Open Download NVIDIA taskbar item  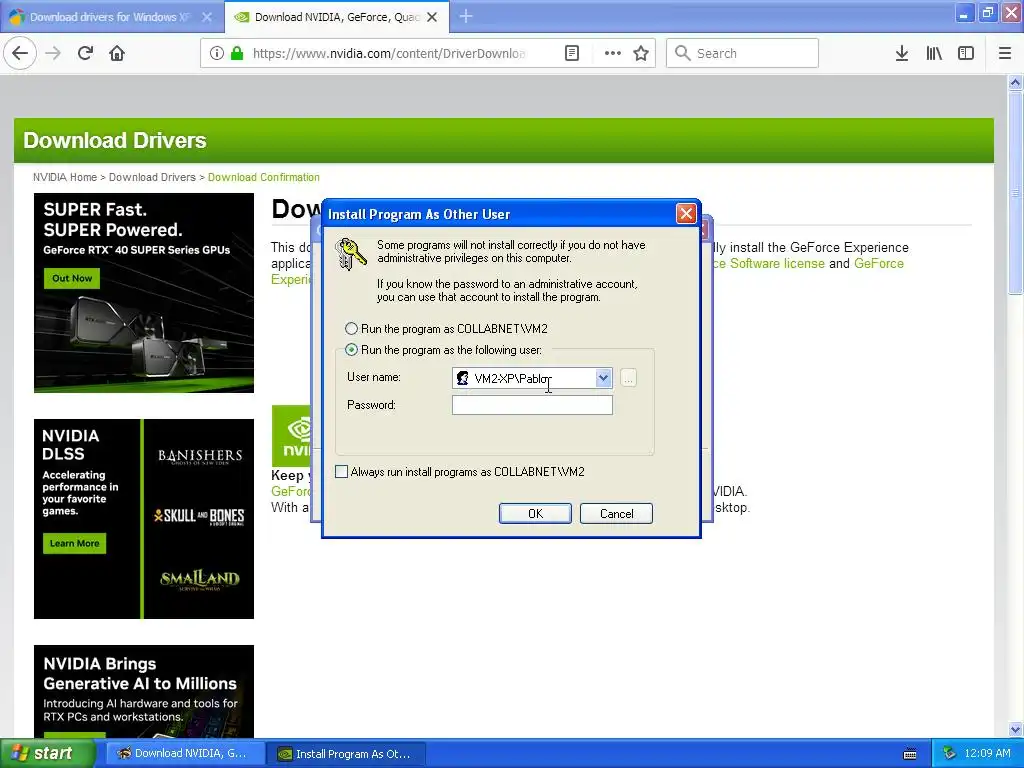point(185,754)
